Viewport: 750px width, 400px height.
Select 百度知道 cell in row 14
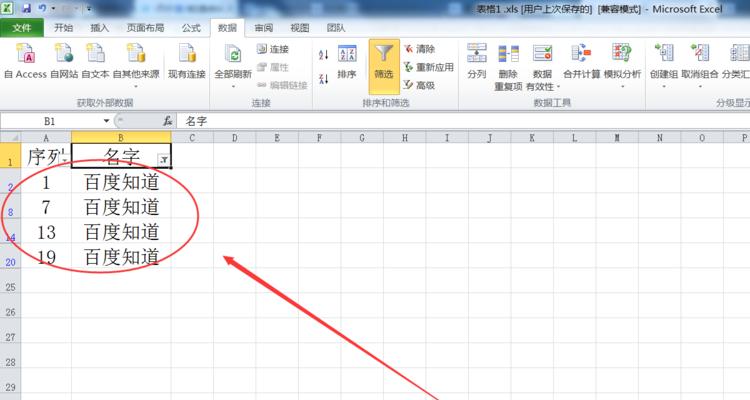pos(121,232)
